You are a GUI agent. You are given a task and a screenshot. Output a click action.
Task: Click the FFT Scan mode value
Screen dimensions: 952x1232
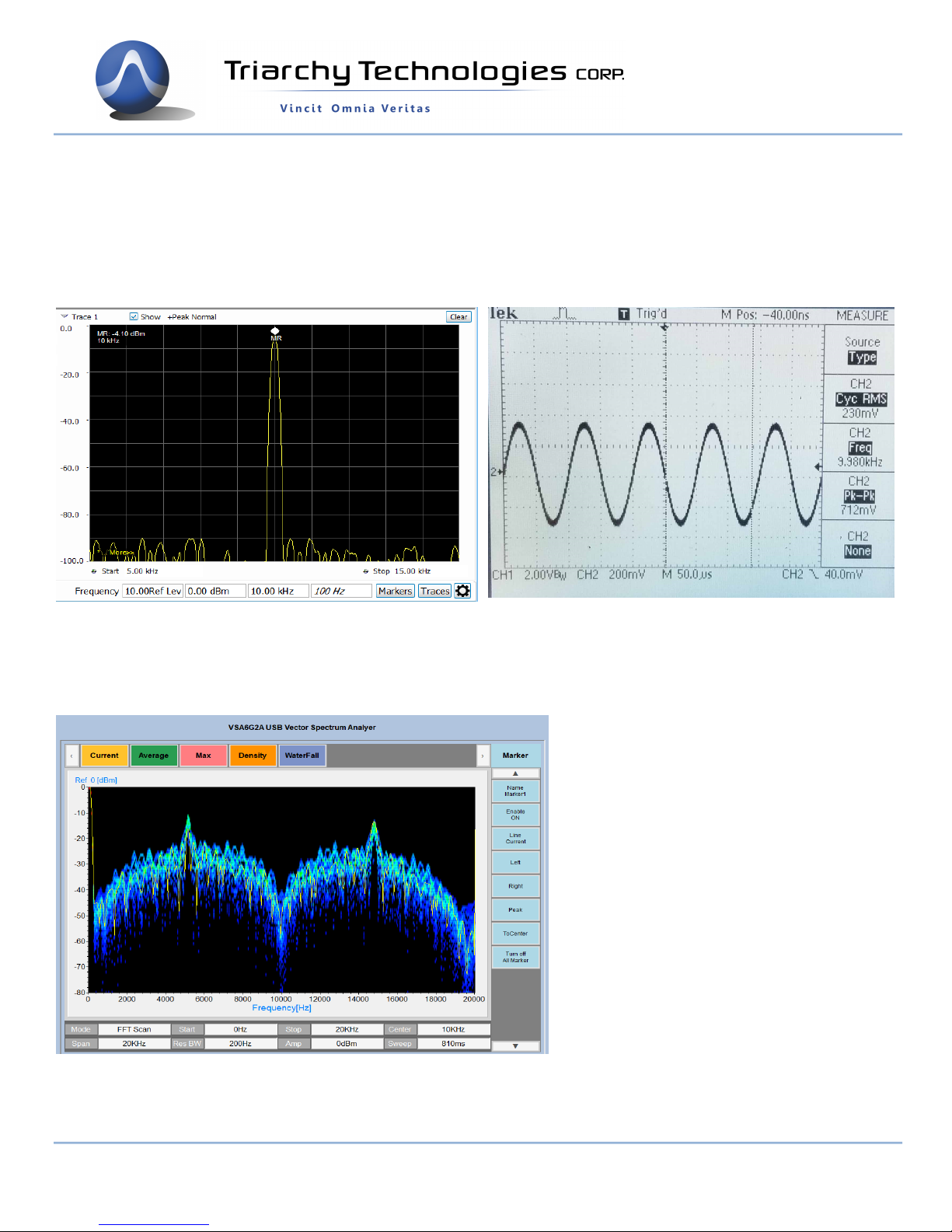(x=134, y=1029)
